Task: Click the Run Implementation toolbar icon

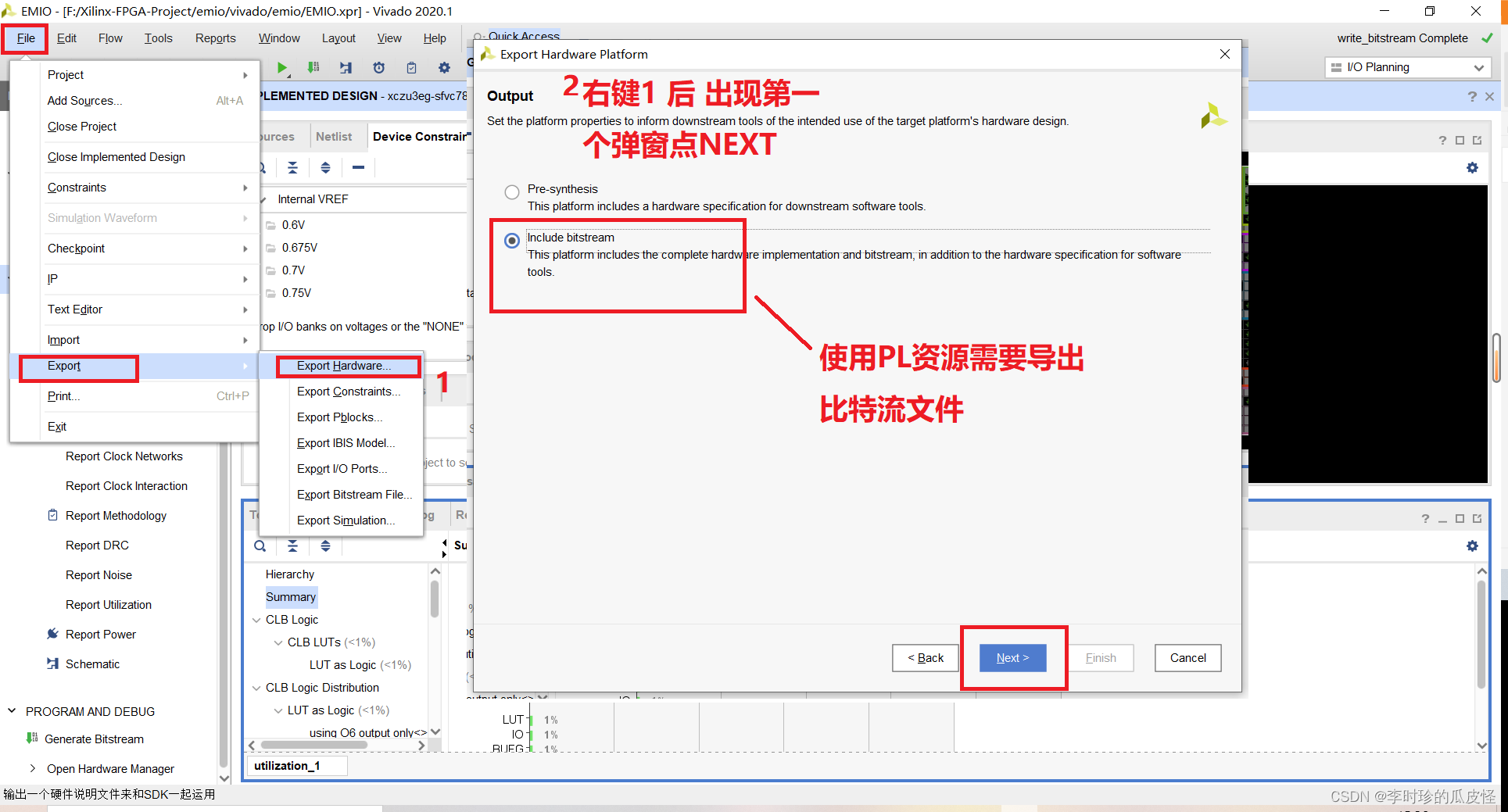Action: (x=346, y=68)
